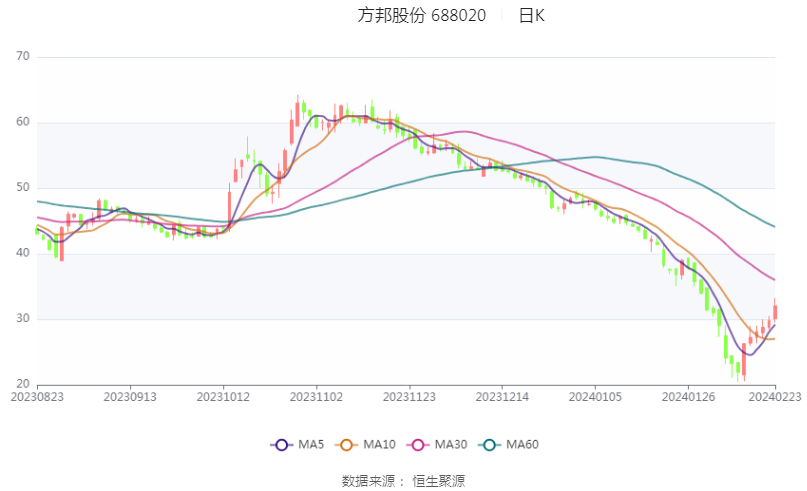Click y-axis value 30
807x491 pixels.
[23, 318]
